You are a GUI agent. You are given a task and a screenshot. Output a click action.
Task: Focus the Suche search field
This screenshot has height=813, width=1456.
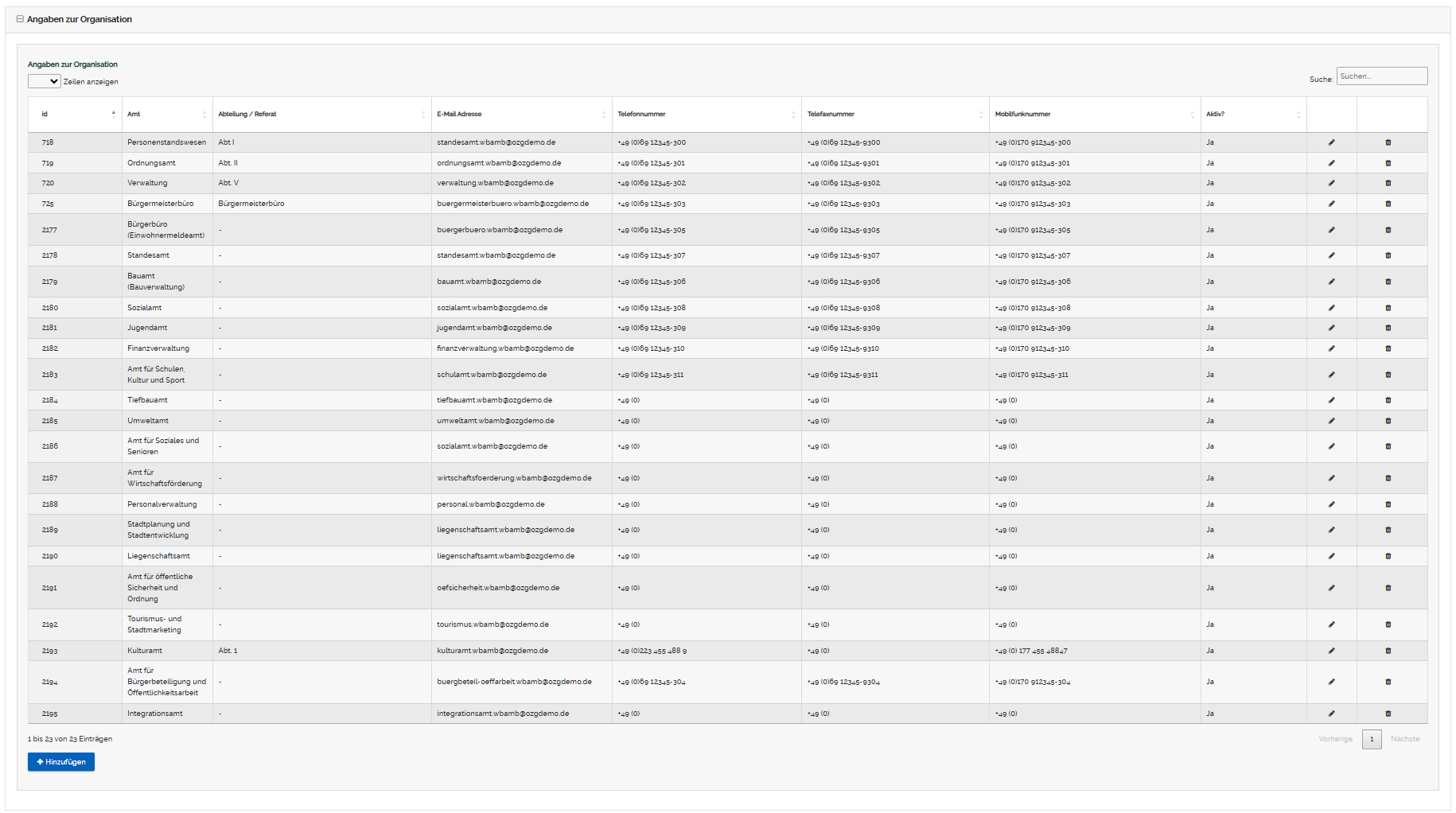click(x=1381, y=76)
